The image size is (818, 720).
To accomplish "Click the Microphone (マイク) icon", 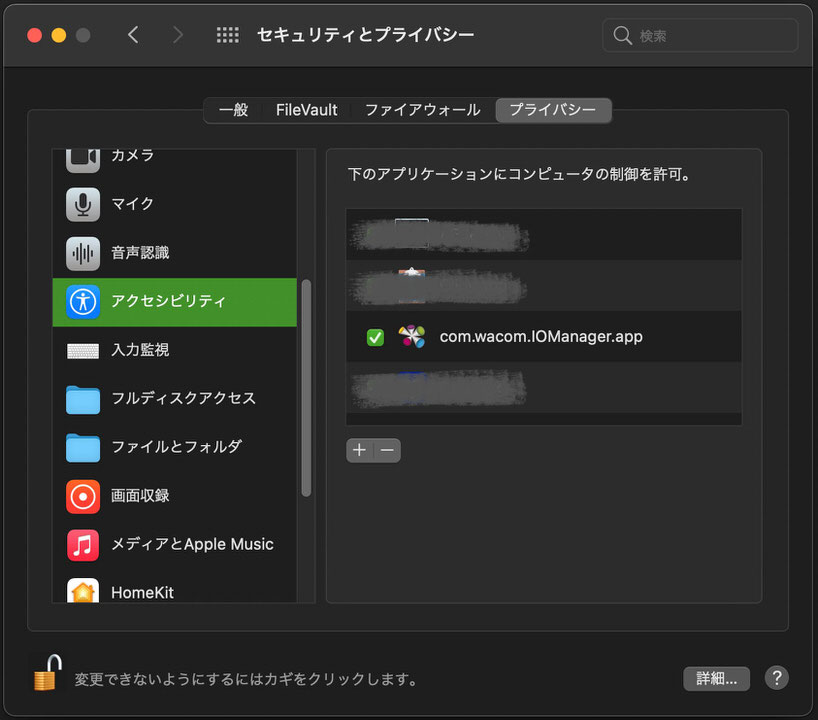I will (x=83, y=204).
